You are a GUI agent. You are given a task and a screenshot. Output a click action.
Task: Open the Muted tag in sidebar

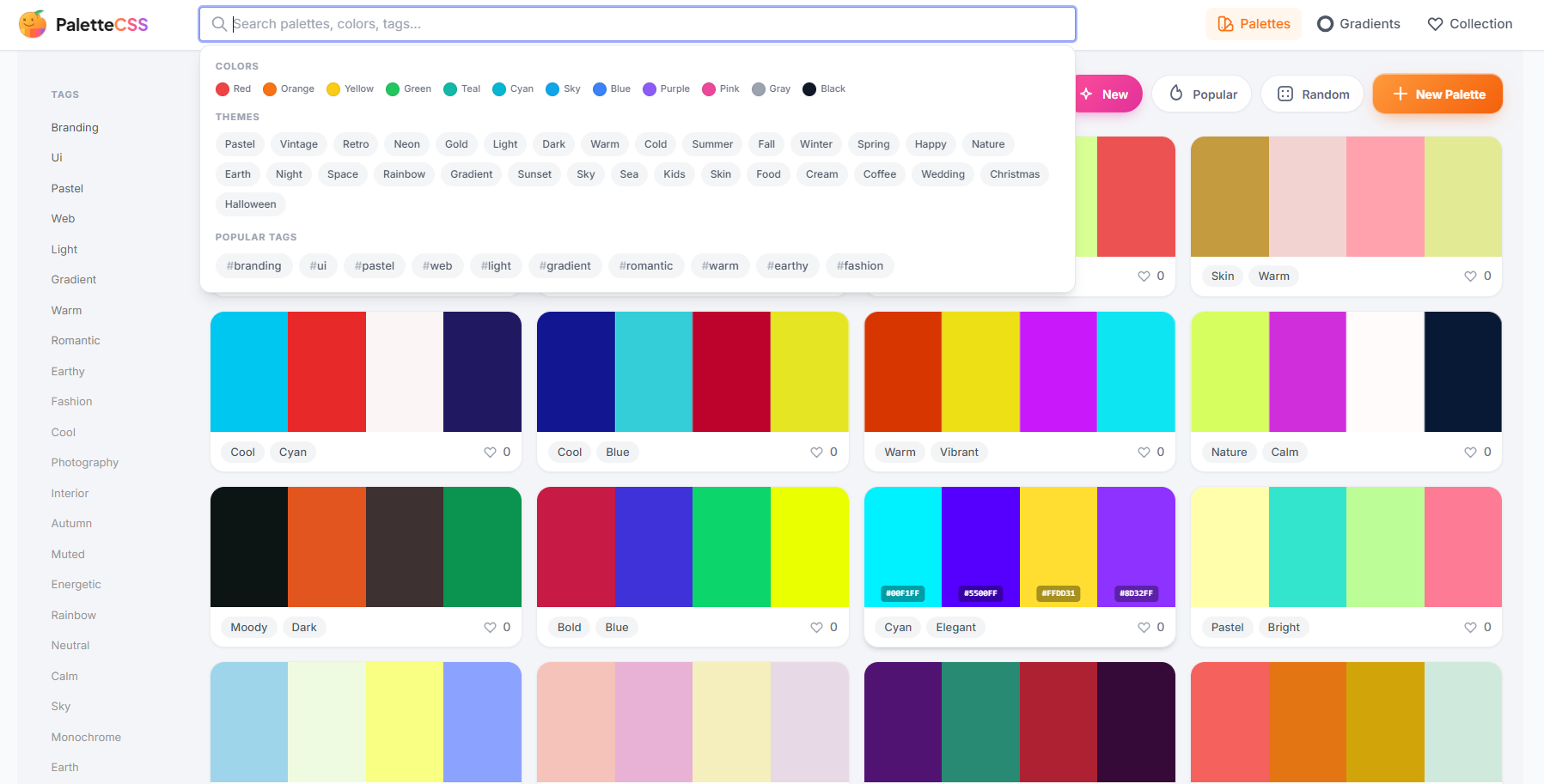[68, 555]
